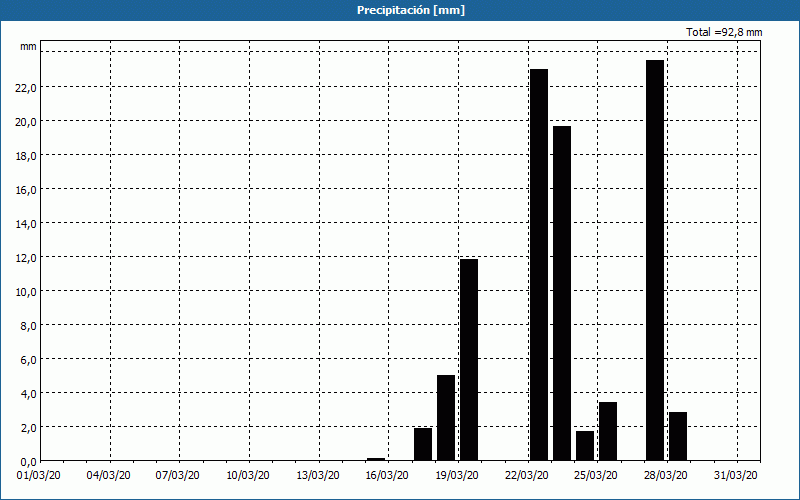Click the 13/03/20 date label
Image resolution: width=800 pixels, height=500 pixels.
pos(318,476)
